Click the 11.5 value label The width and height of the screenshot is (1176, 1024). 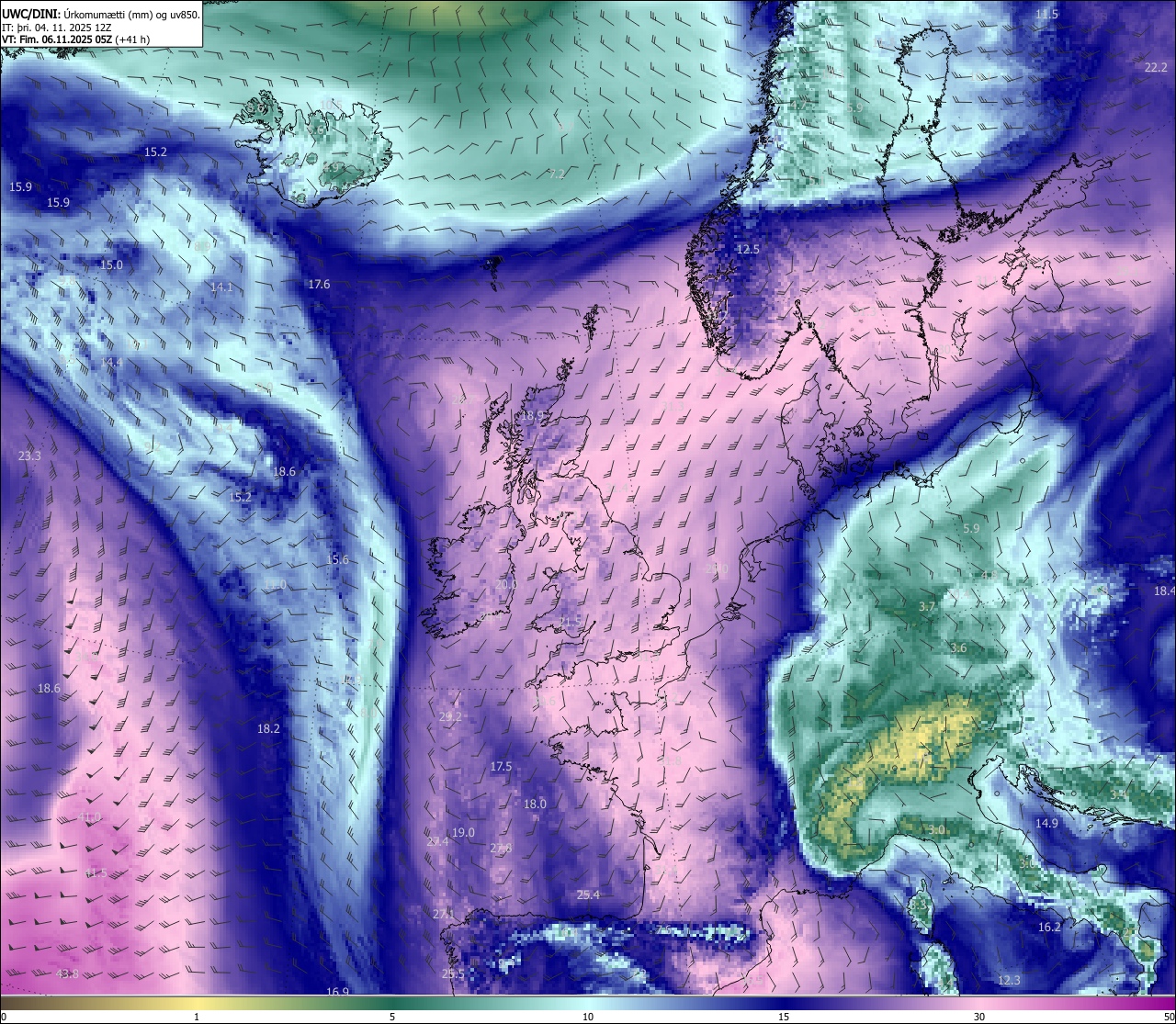point(1046,14)
